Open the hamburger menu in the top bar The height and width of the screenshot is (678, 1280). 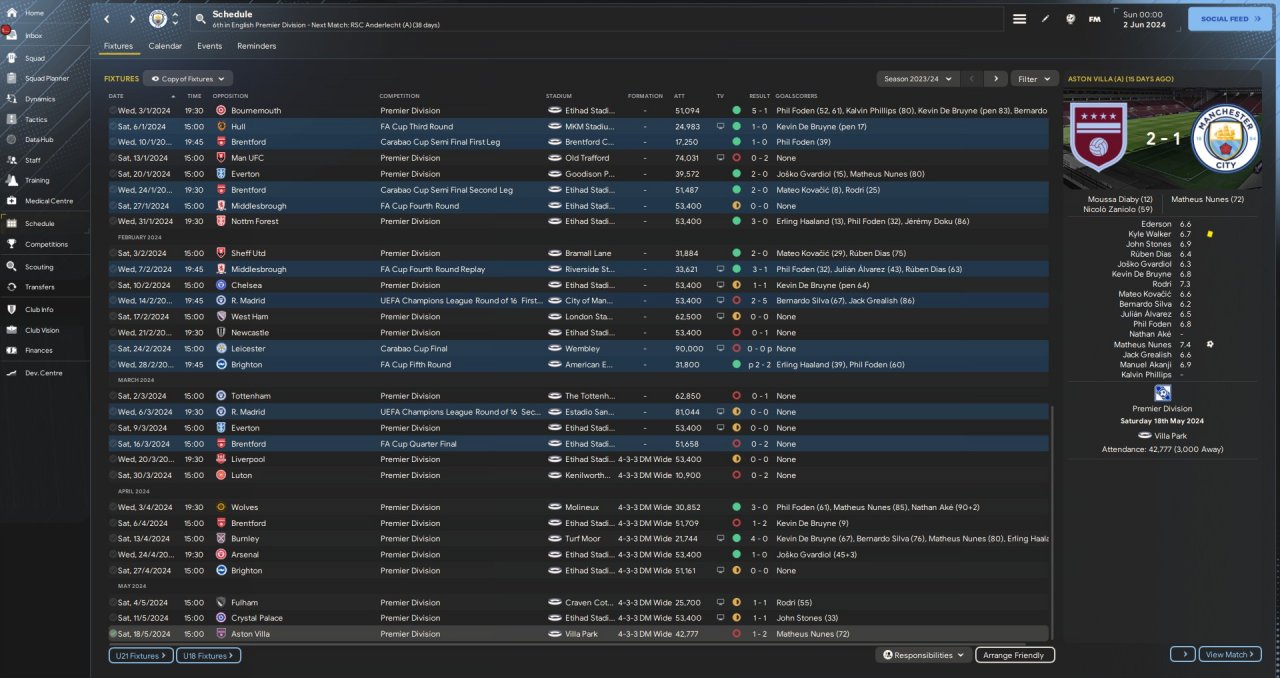[1019, 19]
